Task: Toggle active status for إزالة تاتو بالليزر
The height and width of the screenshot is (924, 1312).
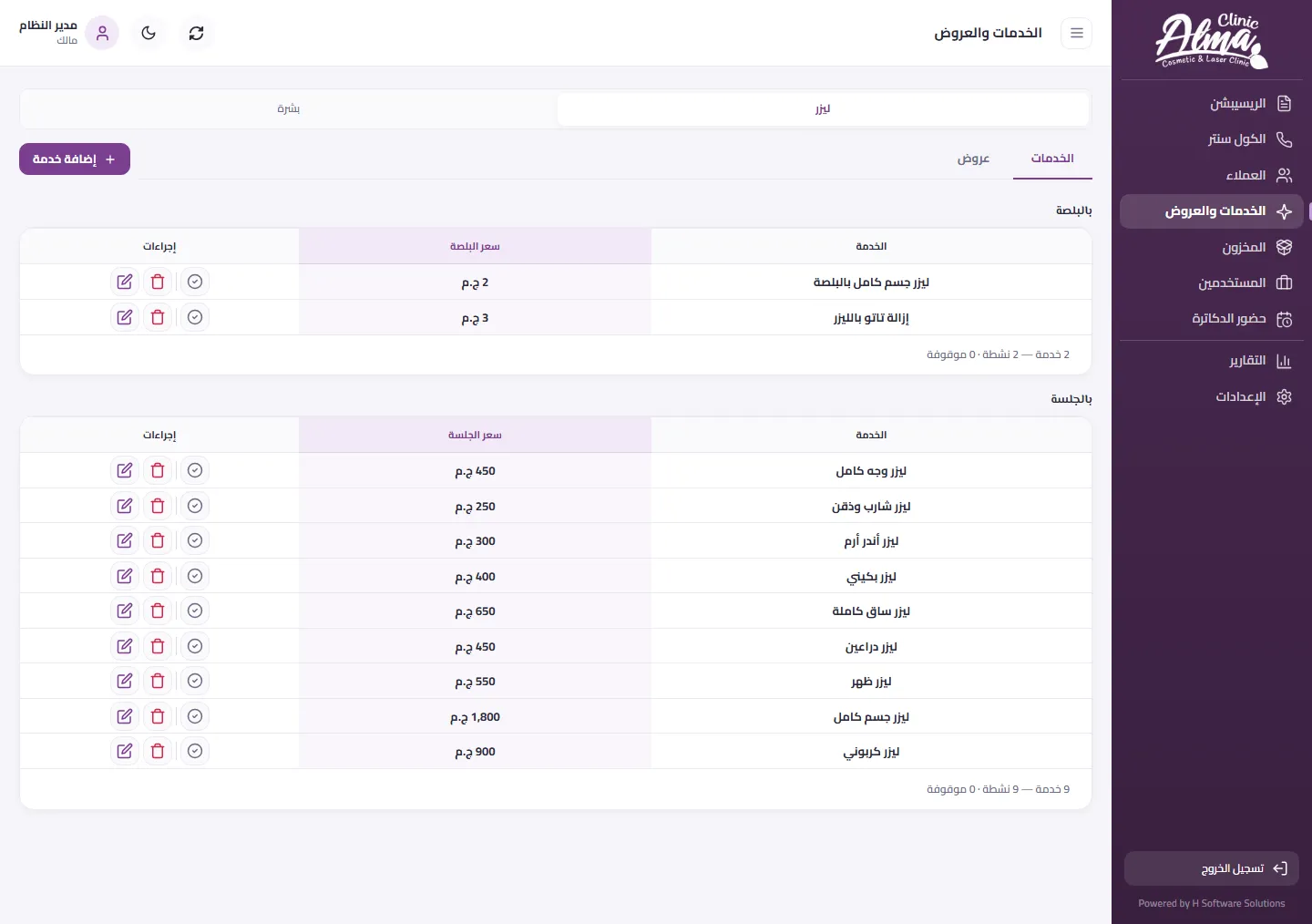Action: click(195, 317)
